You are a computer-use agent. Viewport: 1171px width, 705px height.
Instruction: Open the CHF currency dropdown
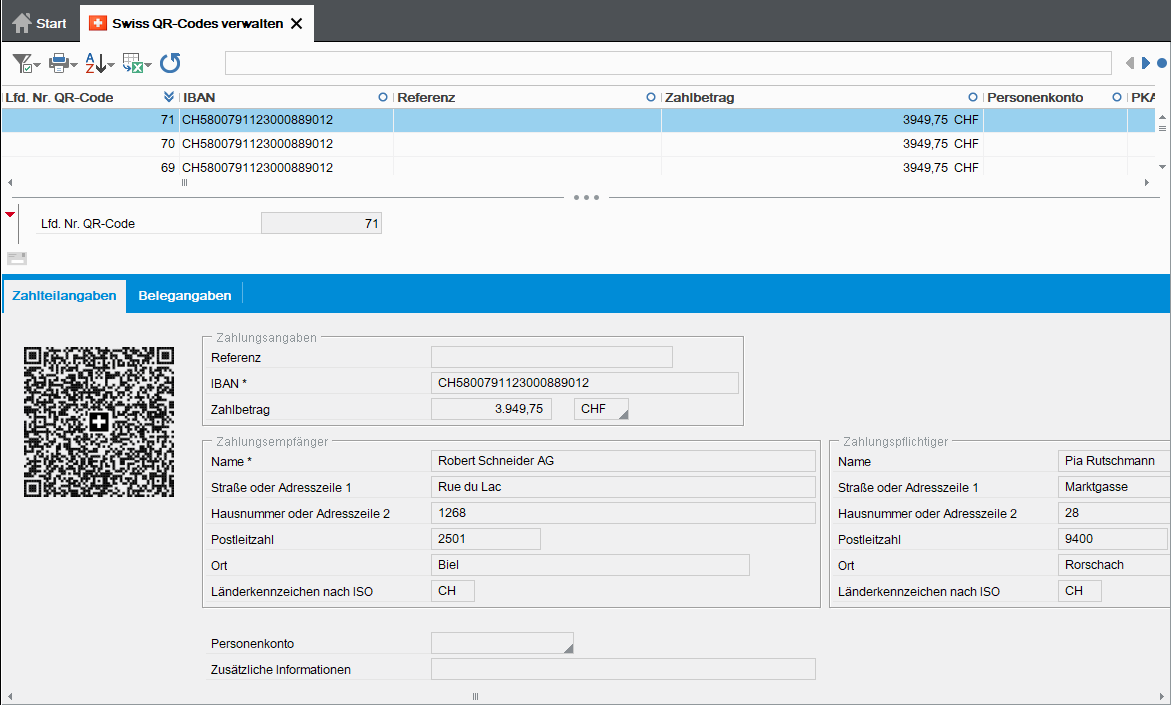coord(601,409)
